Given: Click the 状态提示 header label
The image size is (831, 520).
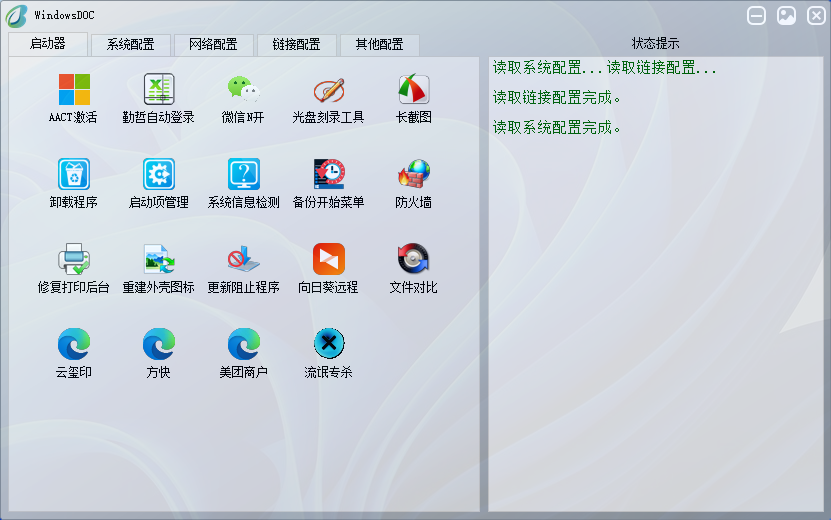Looking at the screenshot, I should coord(655,43).
